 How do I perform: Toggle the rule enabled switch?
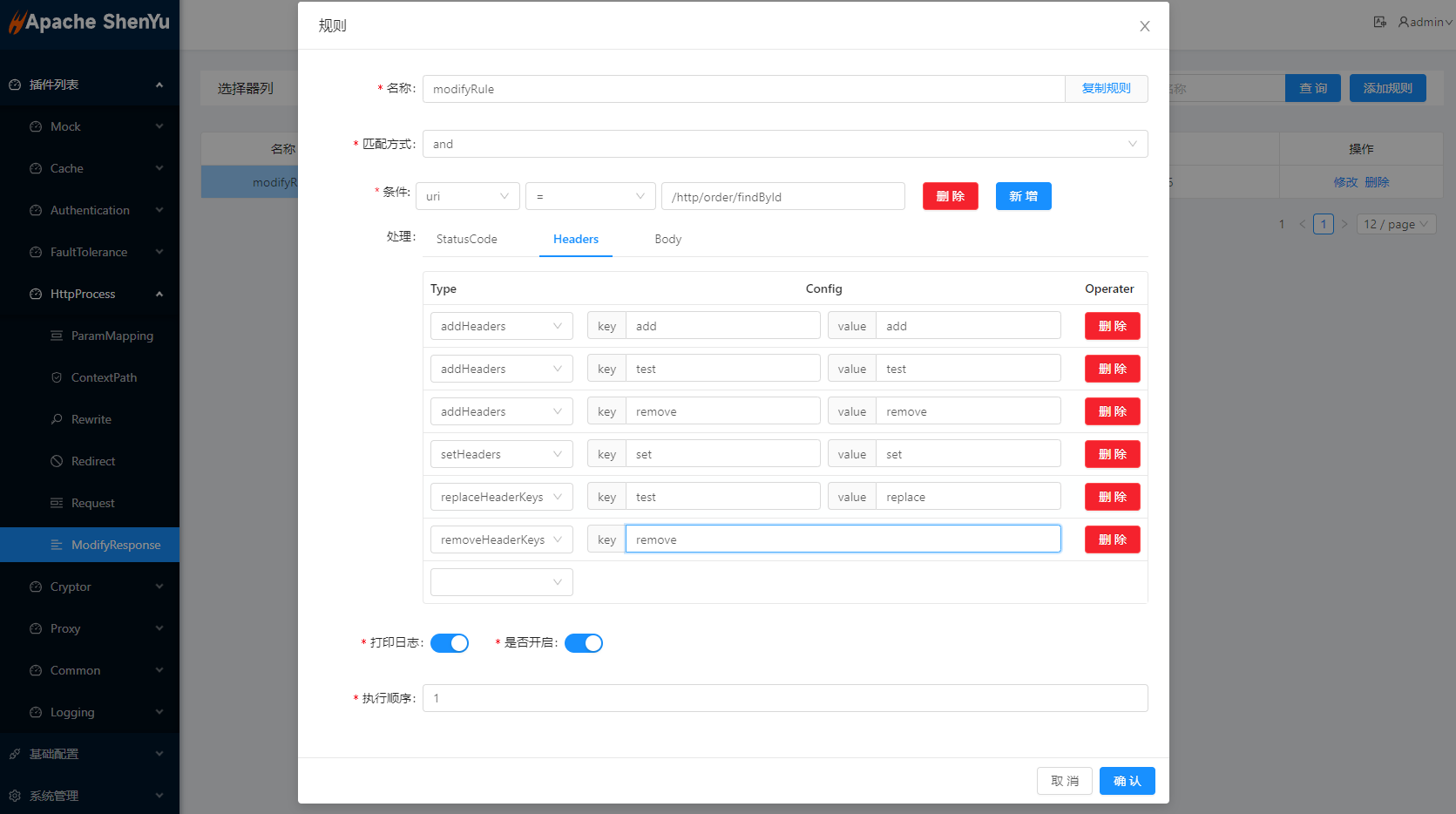pos(584,643)
